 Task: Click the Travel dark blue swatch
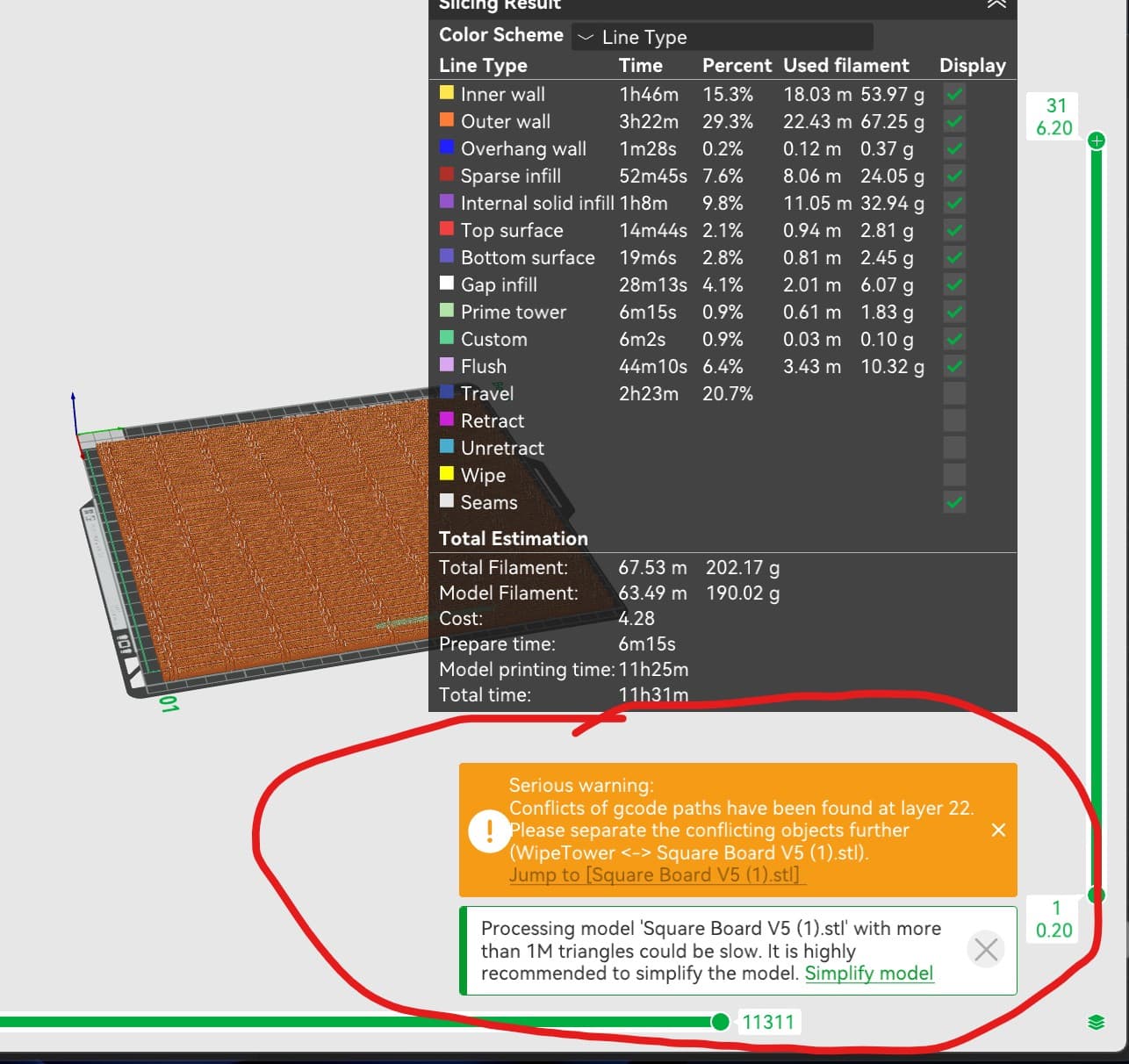pos(447,392)
